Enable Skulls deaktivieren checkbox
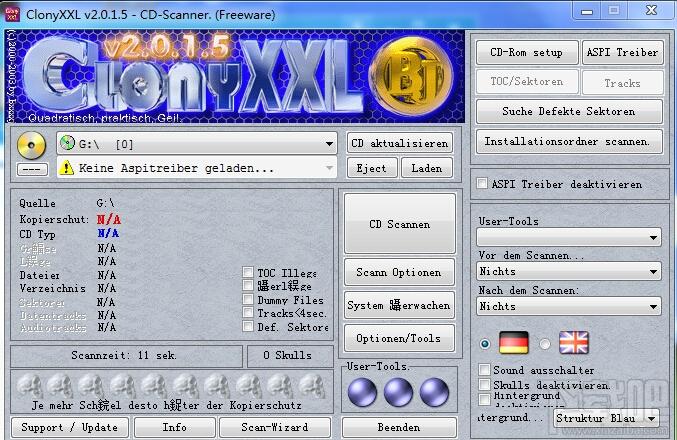Viewport: 677px width, 440px height. (484, 384)
